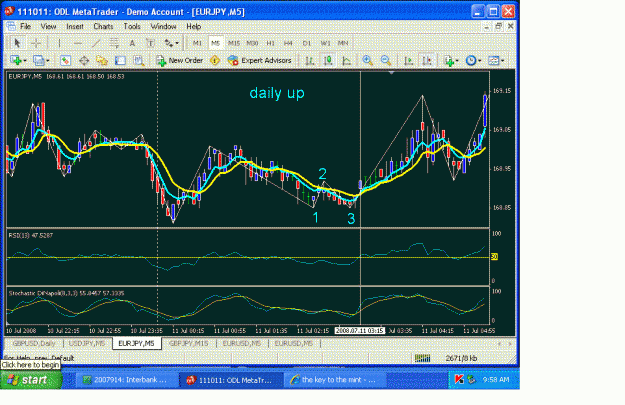Click the New Order button
Screen dimensions: 625x405
[180, 61]
